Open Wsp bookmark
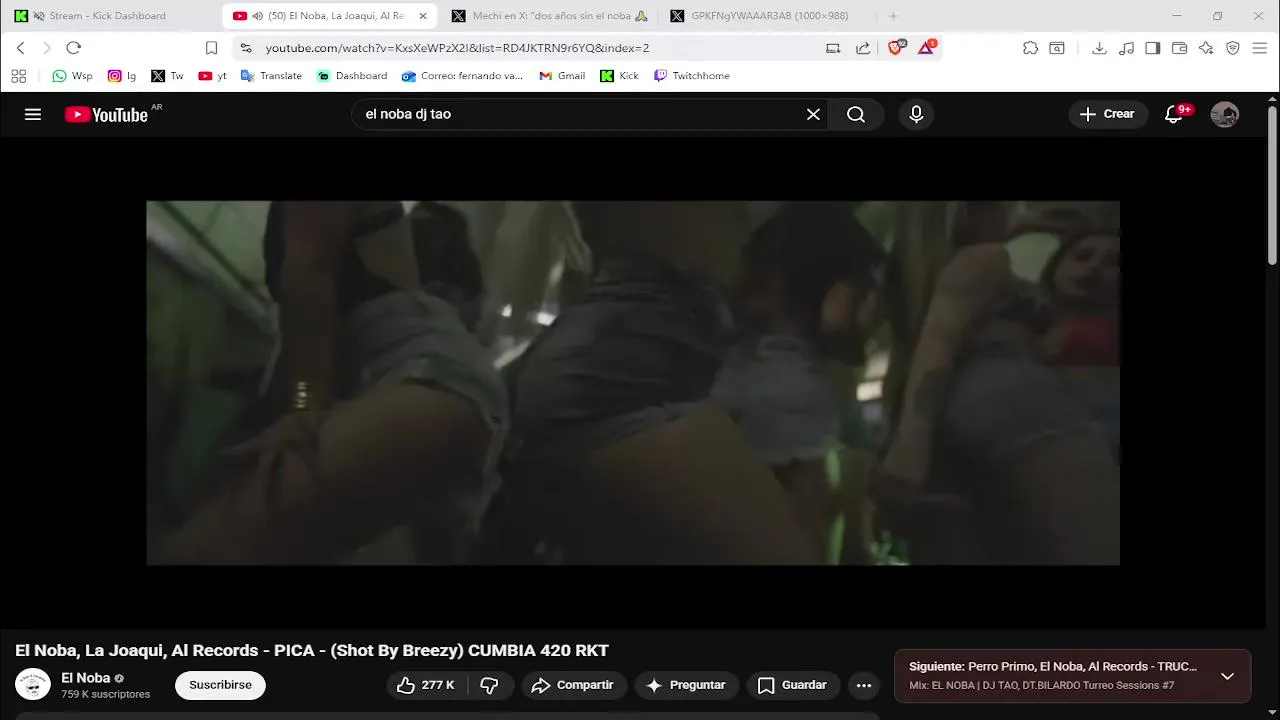The width and height of the screenshot is (1280, 720). pos(72,76)
